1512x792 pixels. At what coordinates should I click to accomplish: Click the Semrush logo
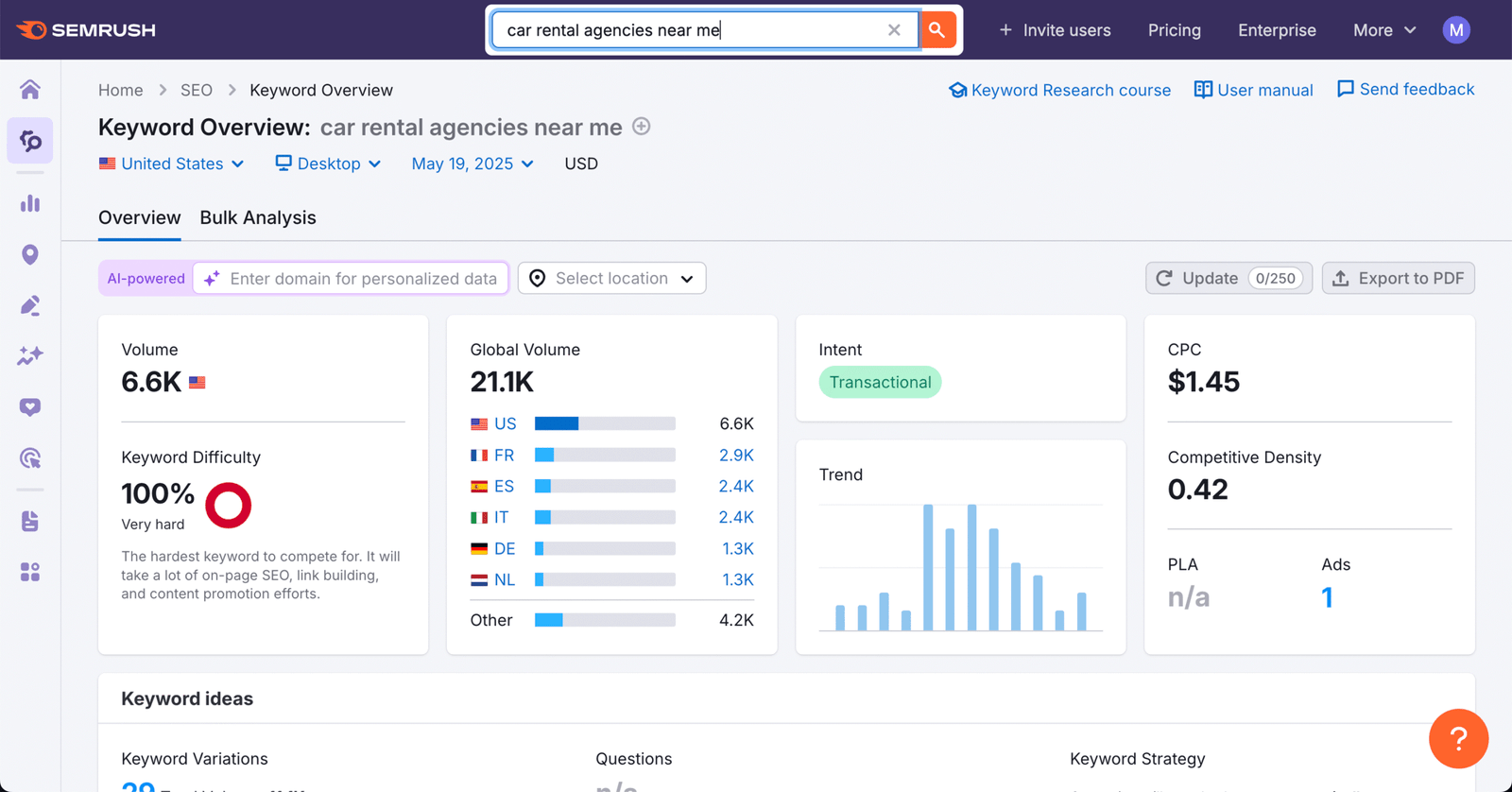86,30
